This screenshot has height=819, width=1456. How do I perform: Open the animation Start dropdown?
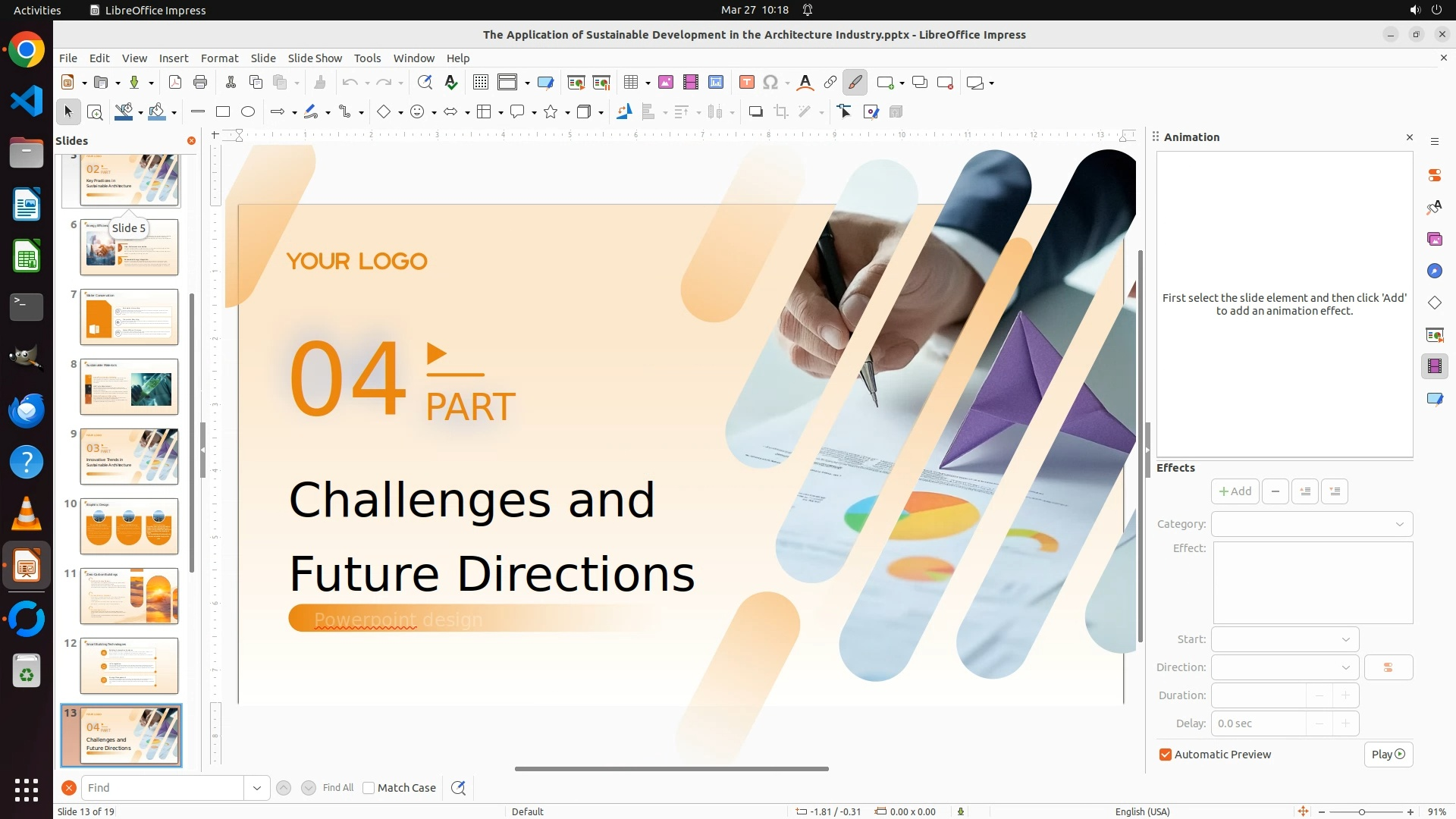coord(1285,639)
